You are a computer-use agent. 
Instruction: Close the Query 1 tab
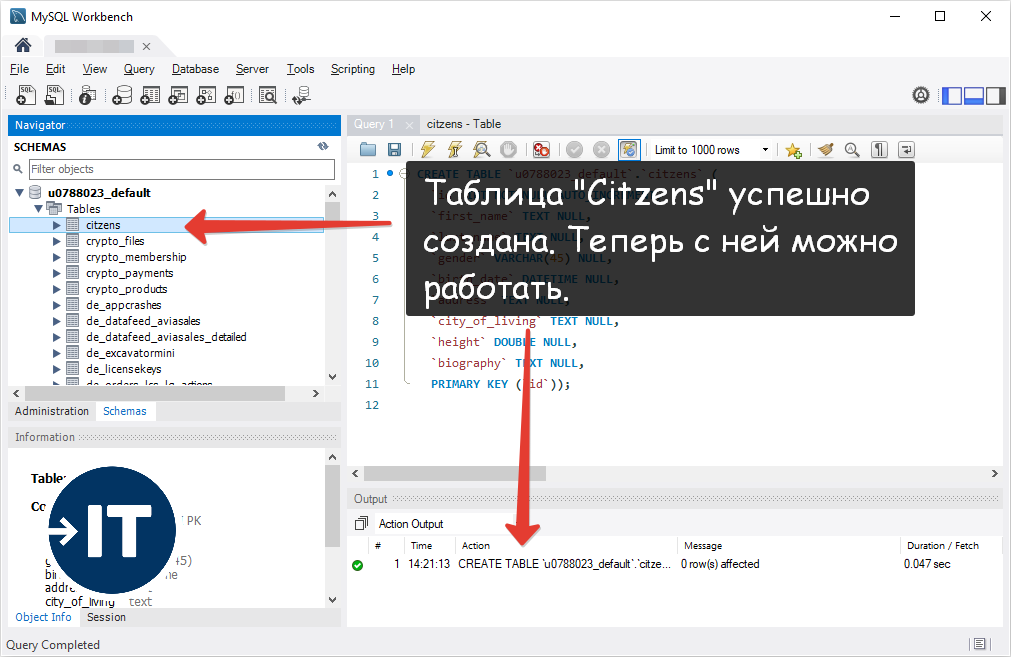(x=409, y=124)
